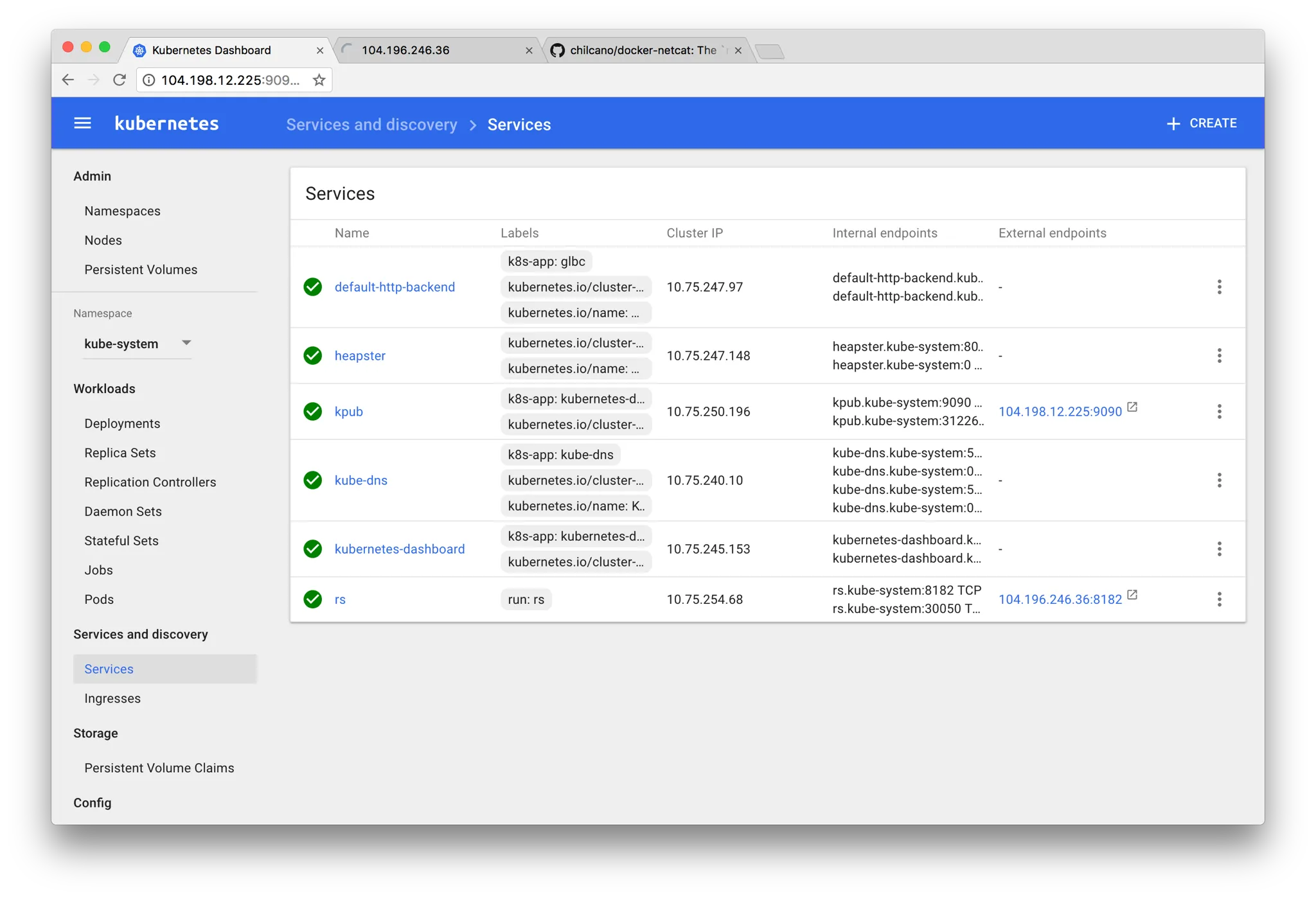Screen dimensions: 1316x898
Task: Select Replica Sets under Workloads
Action: (x=120, y=452)
